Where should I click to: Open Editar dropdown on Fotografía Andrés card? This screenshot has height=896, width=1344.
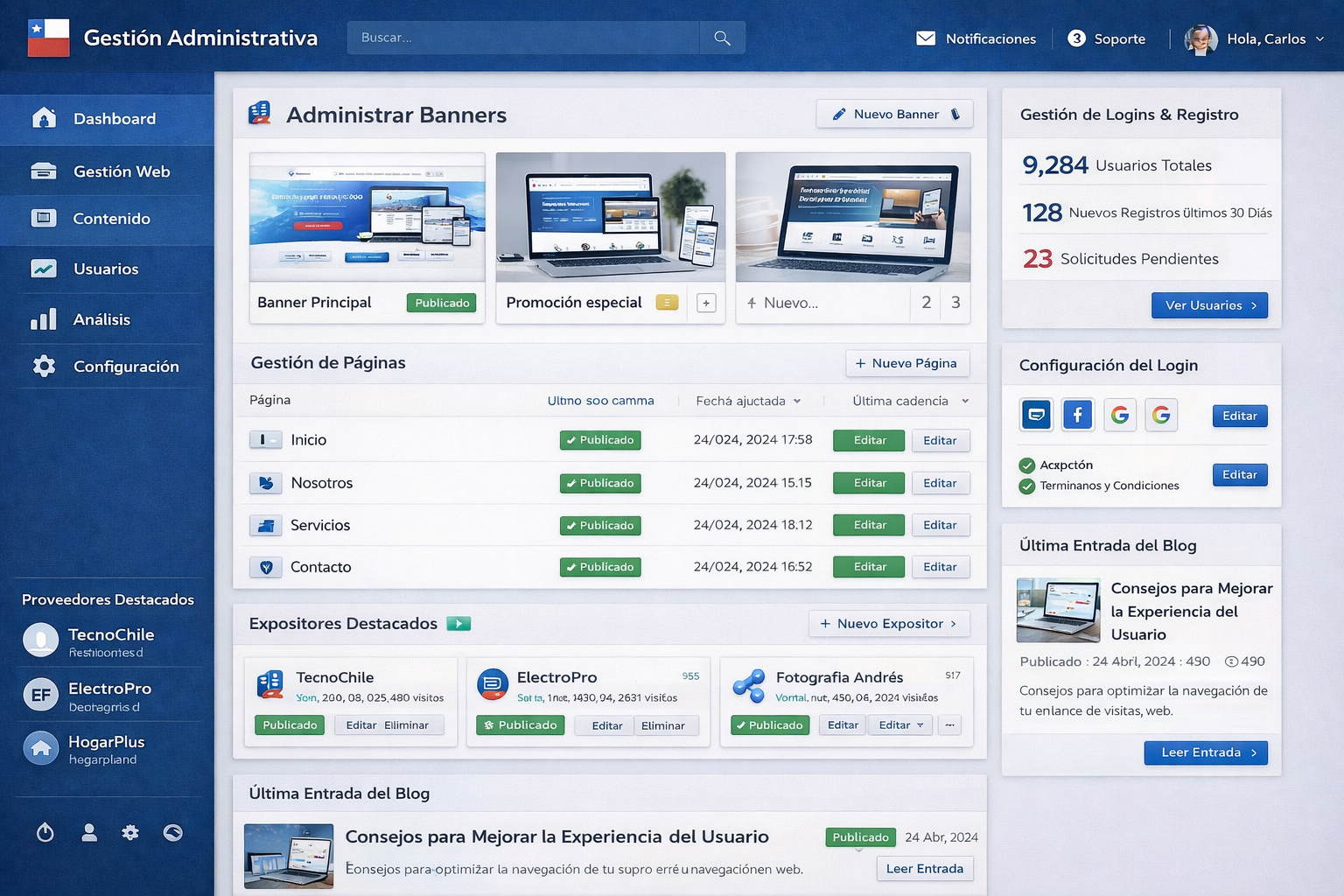click(x=901, y=725)
